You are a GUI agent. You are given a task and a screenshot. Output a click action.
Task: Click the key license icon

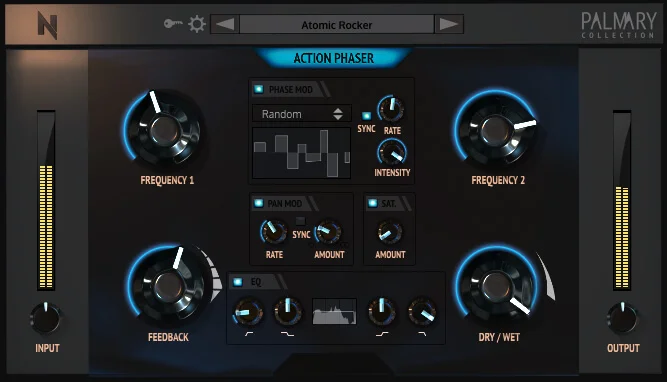[173, 24]
